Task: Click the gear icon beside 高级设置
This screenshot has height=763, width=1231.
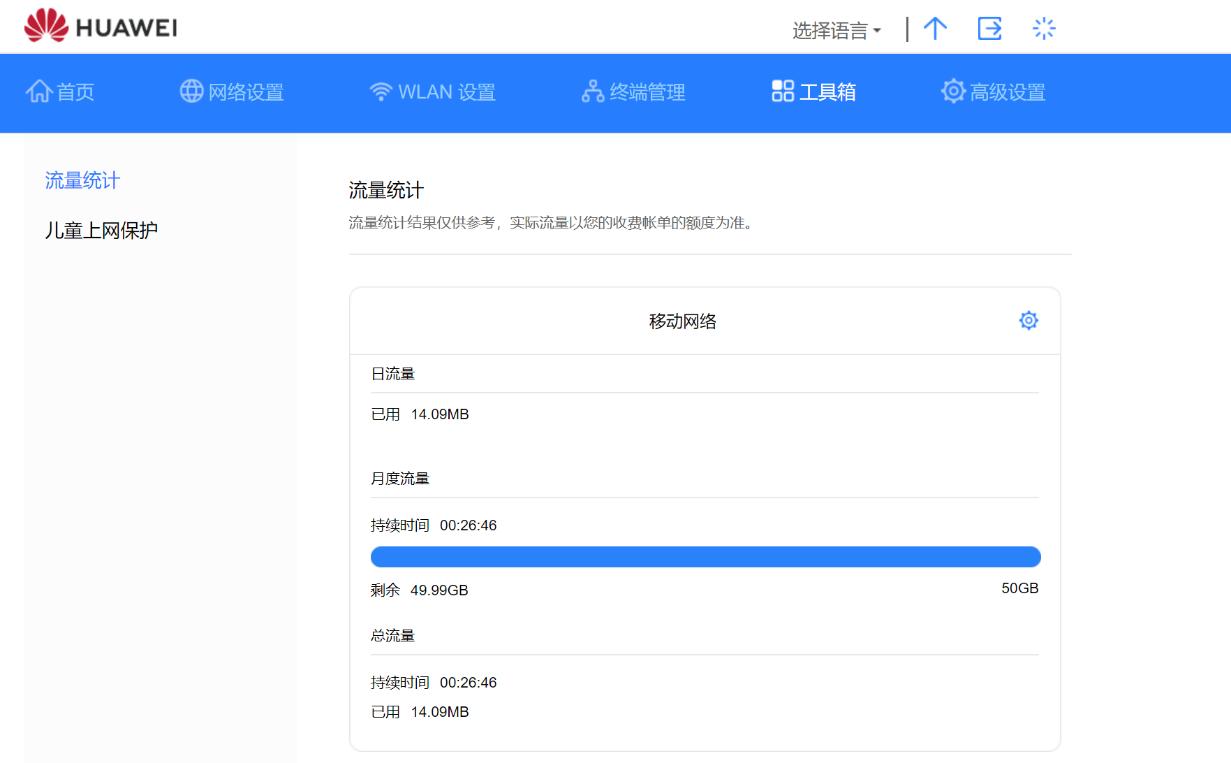Action: pyautogui.click(x=956, y=92)
